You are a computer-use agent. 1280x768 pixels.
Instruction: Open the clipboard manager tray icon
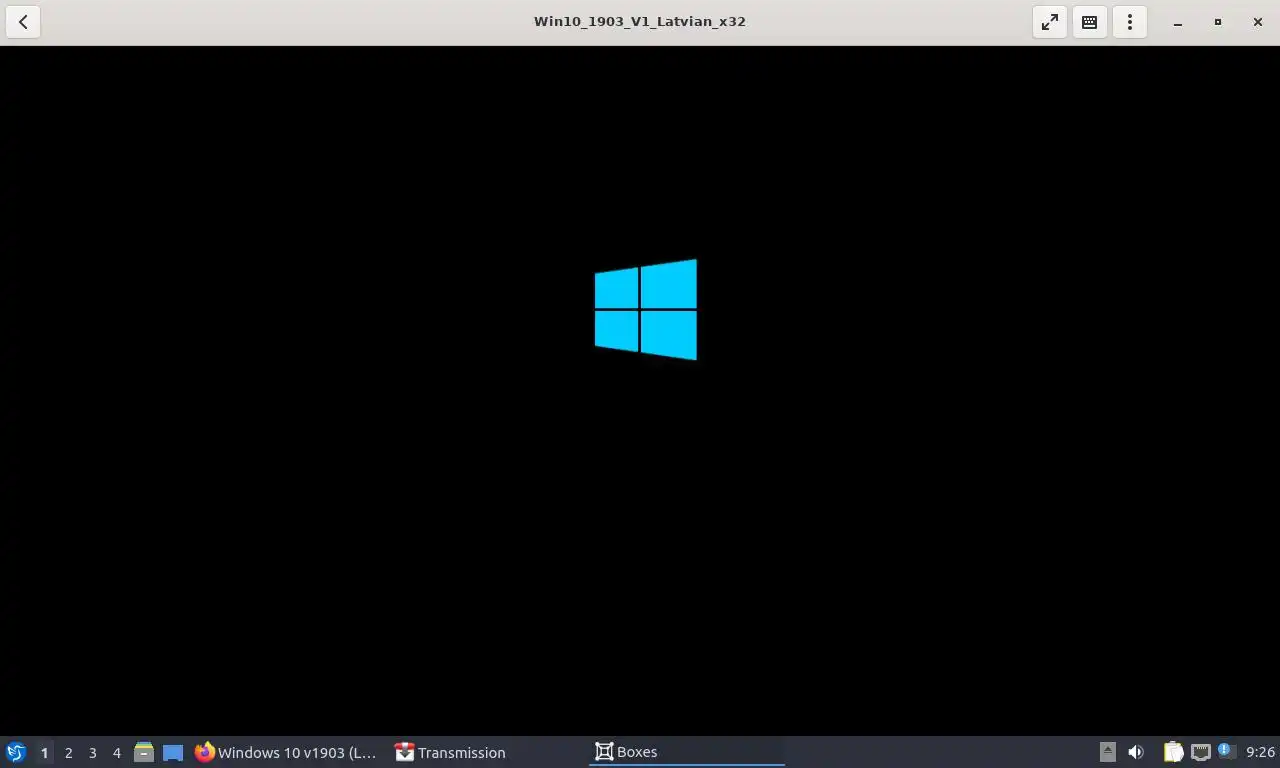coord(1174,752)
